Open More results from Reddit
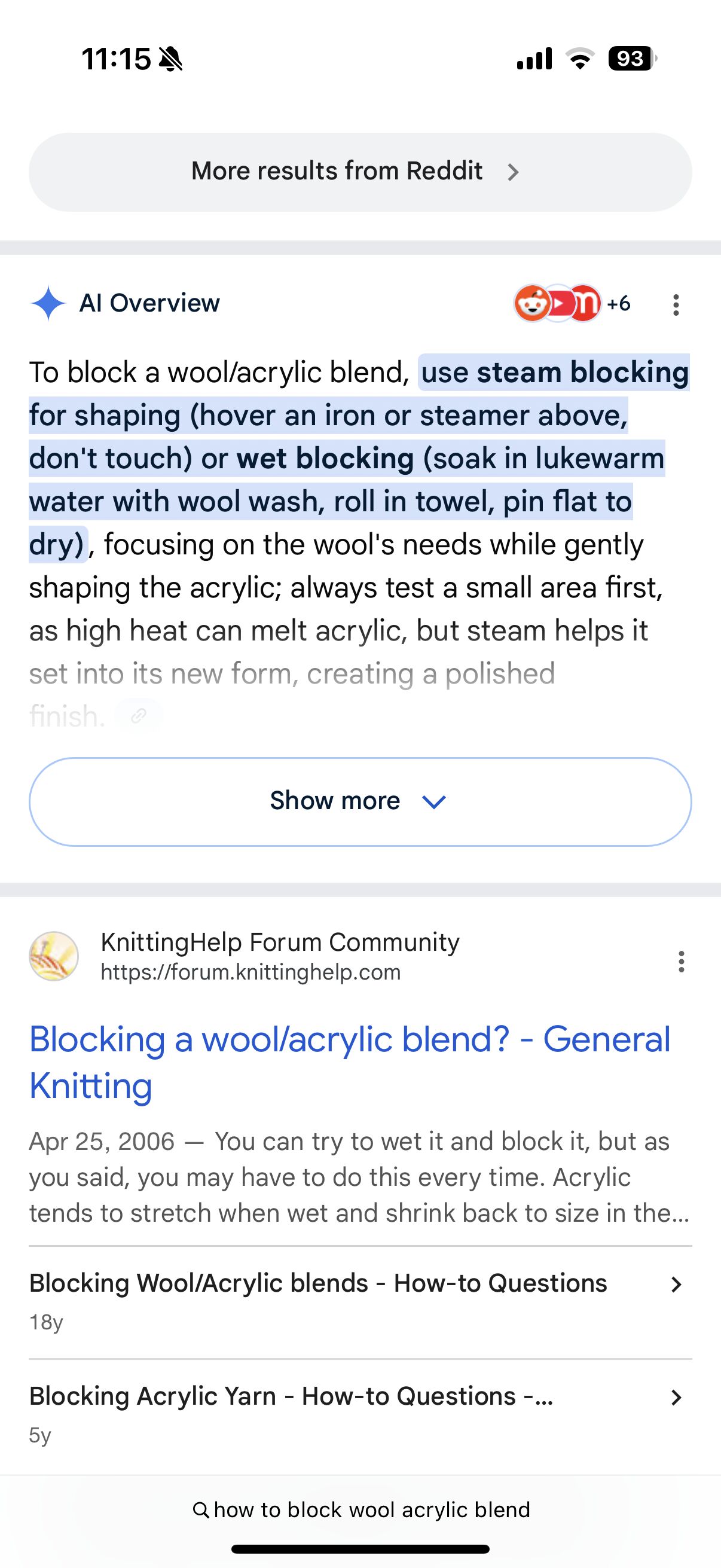Viewport: 721px width, 1568px height. point(360,172)
